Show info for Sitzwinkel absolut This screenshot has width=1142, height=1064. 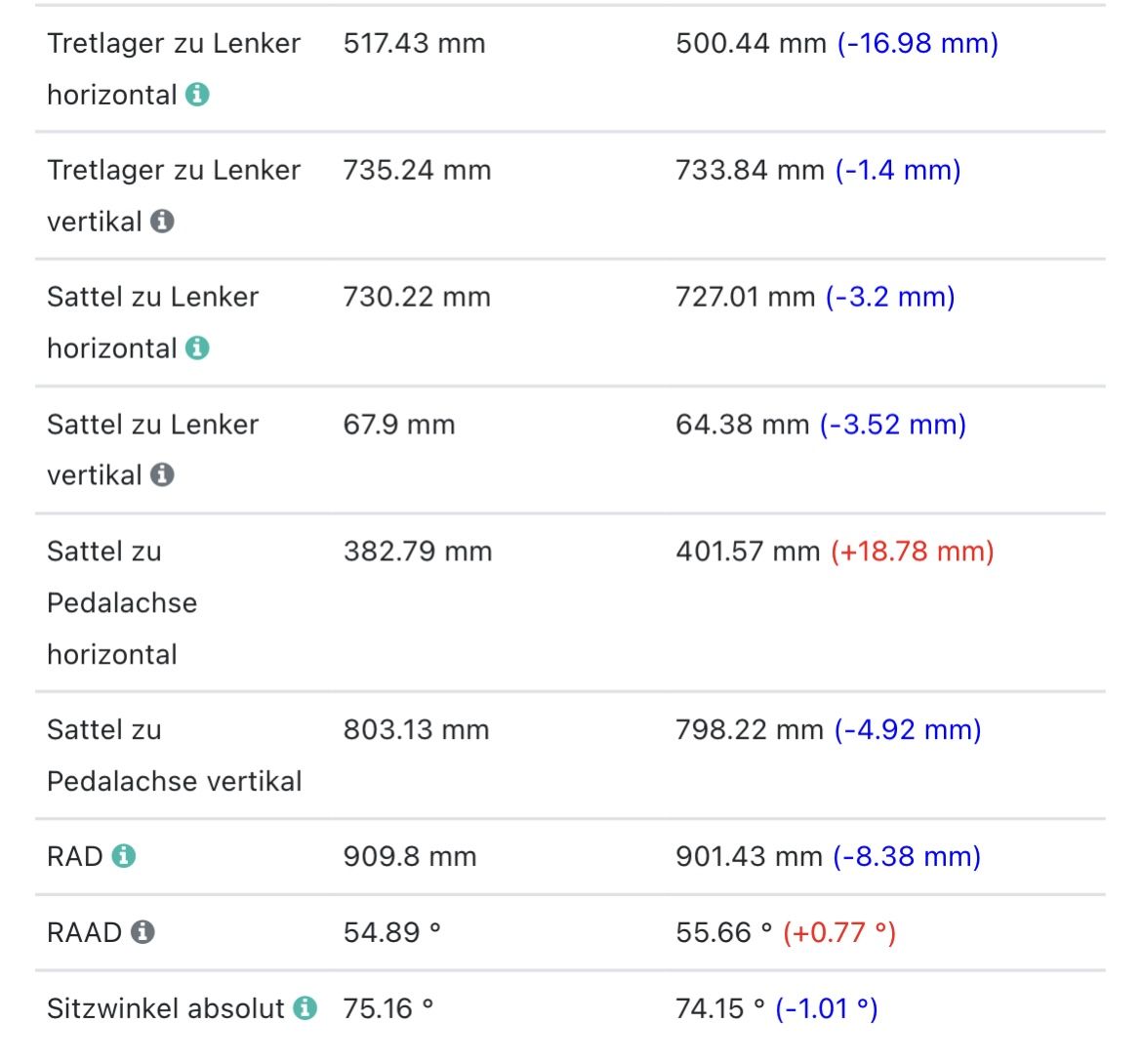click(x=306, y=1008)
